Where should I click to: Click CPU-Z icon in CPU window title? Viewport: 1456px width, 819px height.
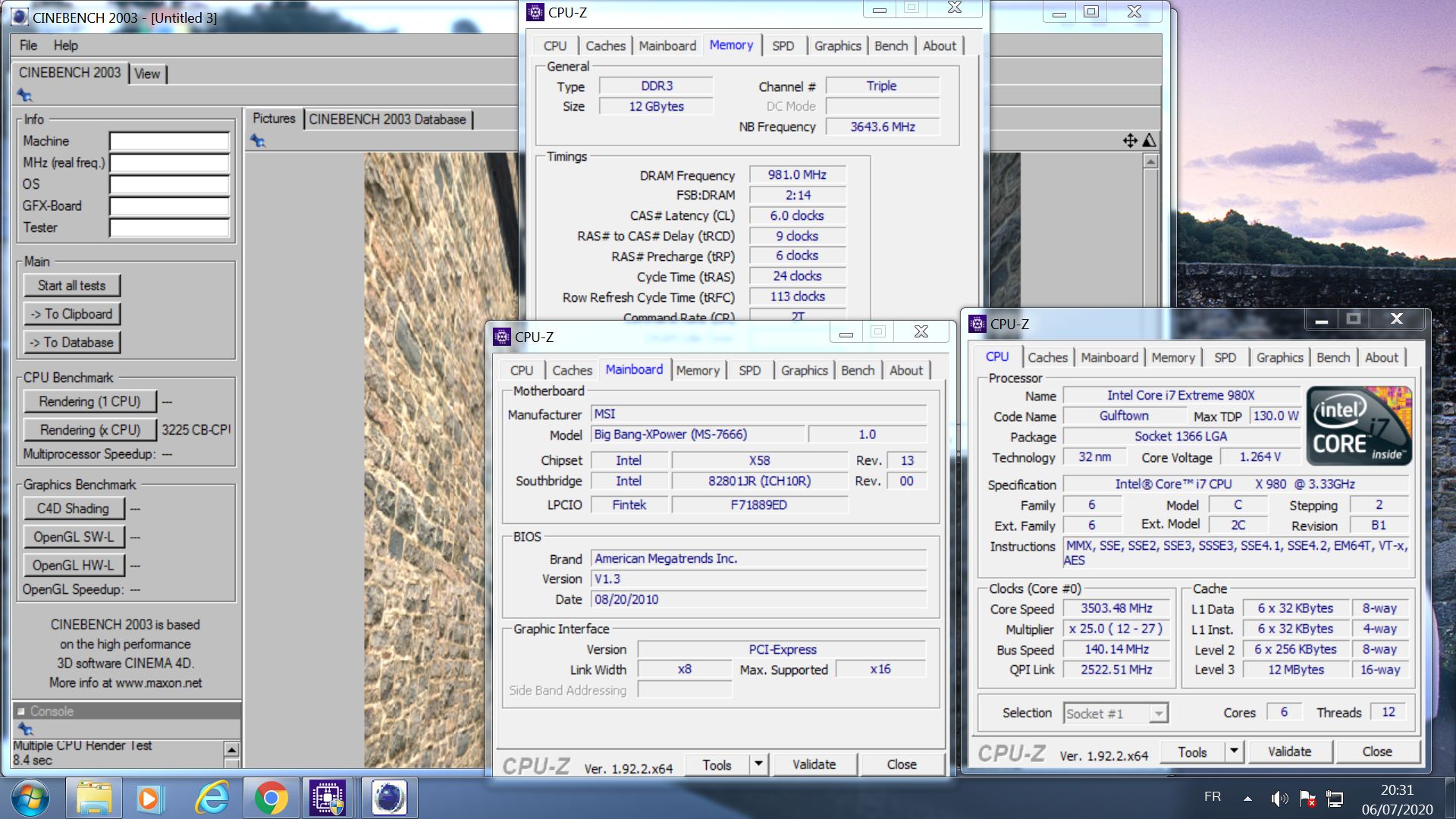click(x=977, y=324)
